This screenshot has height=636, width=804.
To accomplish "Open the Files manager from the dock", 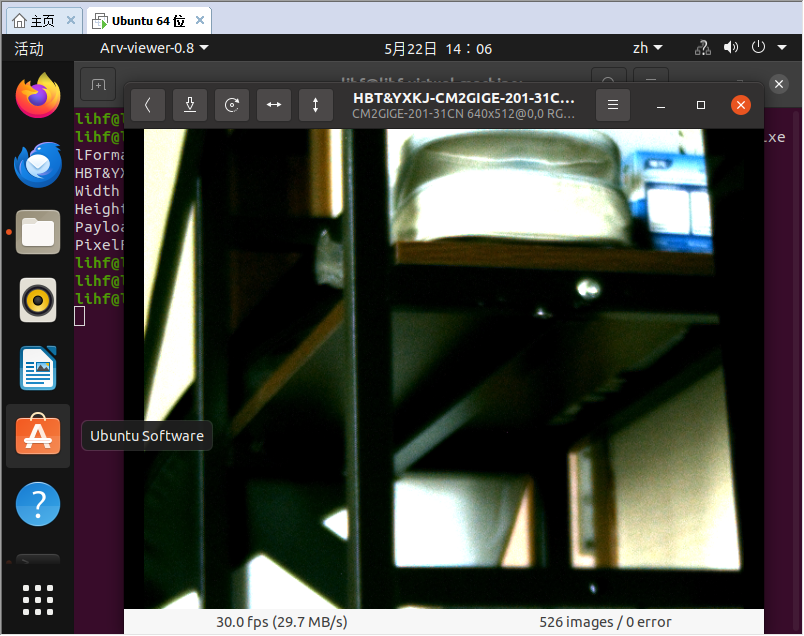I will [38, 232].
